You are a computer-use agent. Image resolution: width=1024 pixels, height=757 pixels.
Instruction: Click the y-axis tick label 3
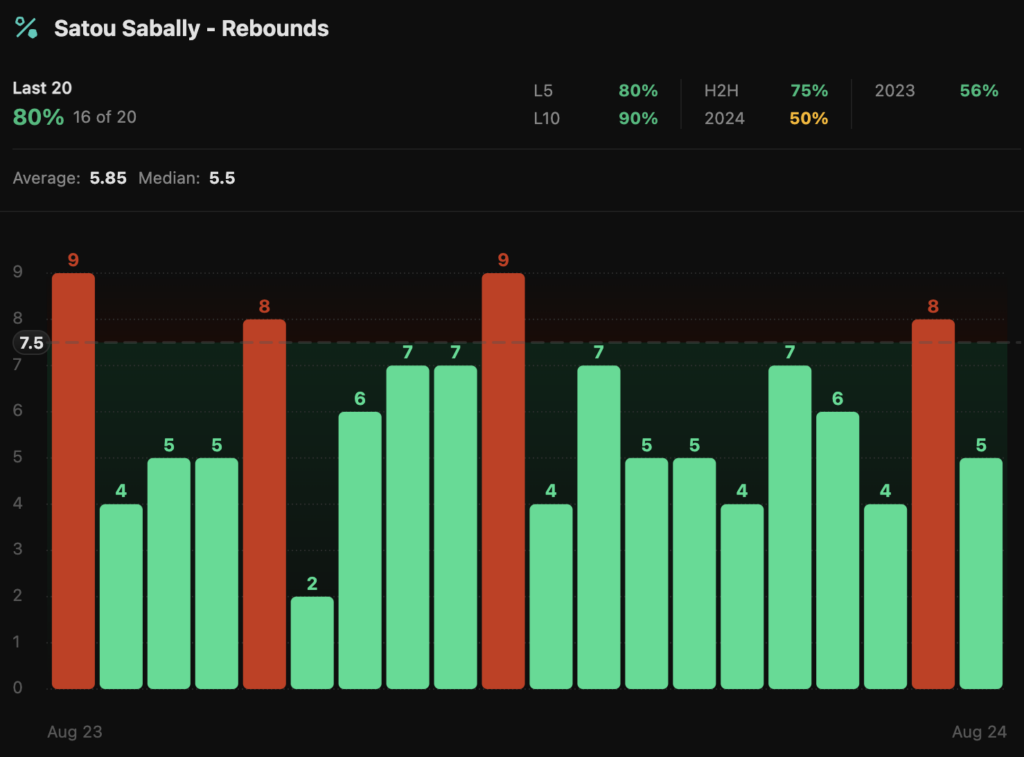[18, 549]
